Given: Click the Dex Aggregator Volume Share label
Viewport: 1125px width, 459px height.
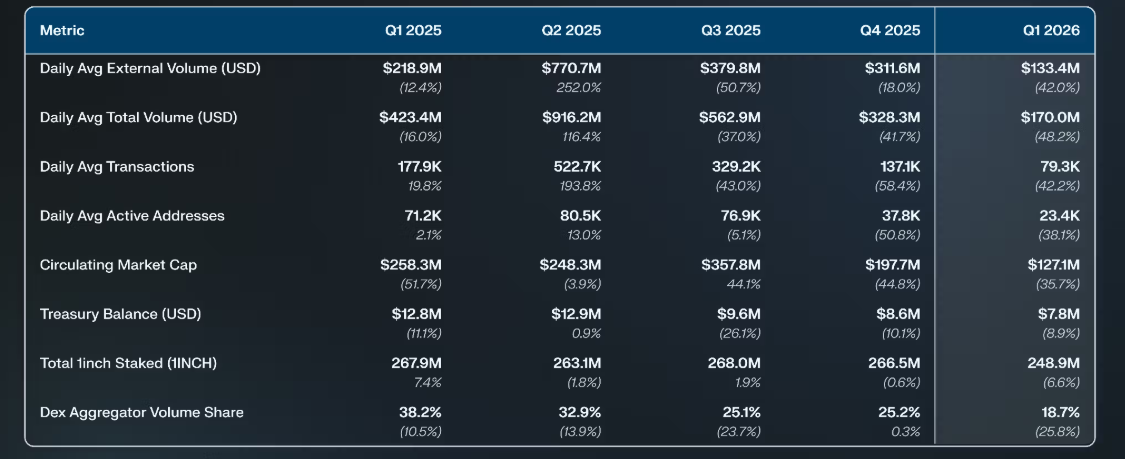Looking at the screenshot, I should tap(141, 412).
